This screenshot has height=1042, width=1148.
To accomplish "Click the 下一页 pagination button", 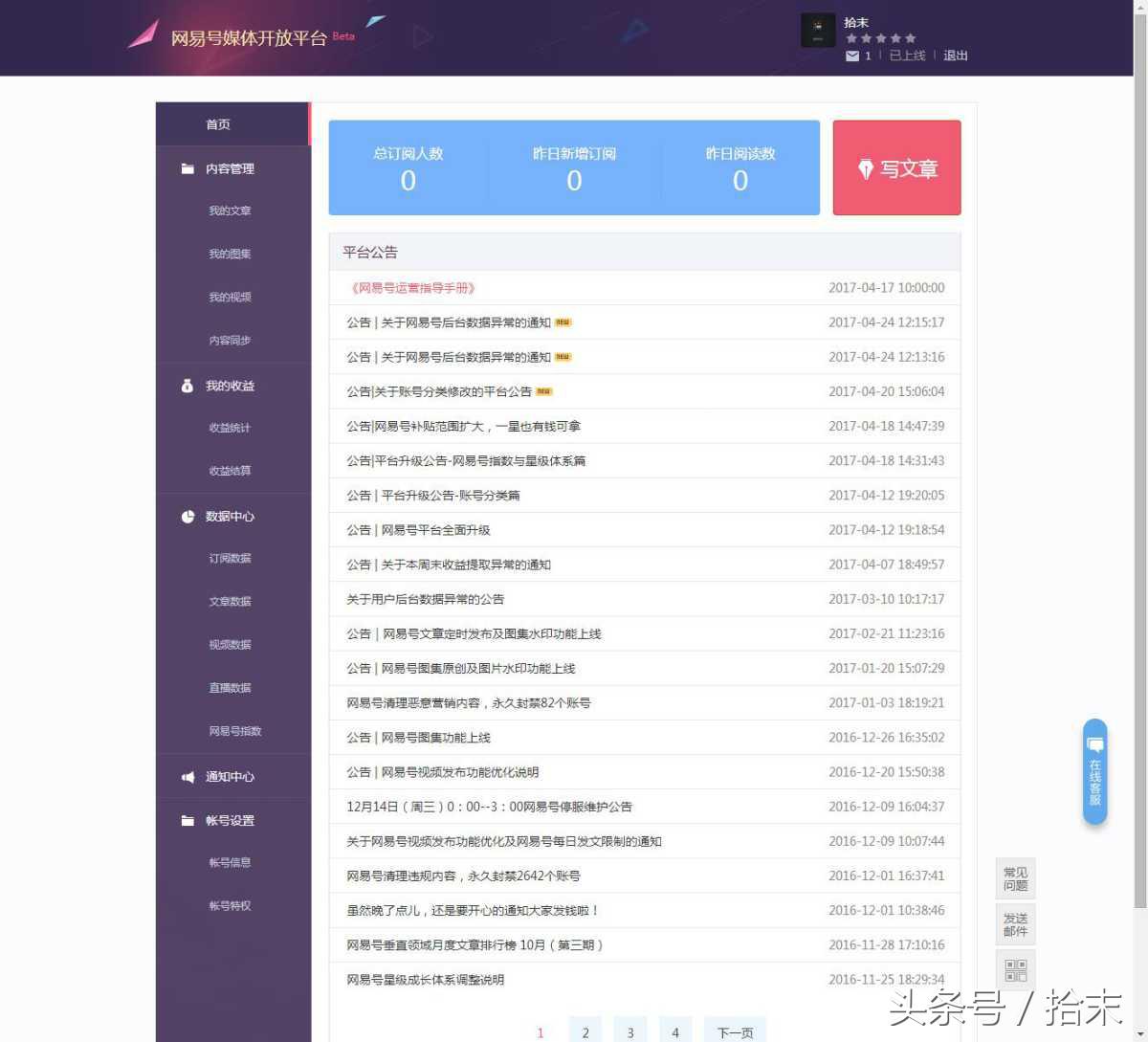I will (734, 1031).
